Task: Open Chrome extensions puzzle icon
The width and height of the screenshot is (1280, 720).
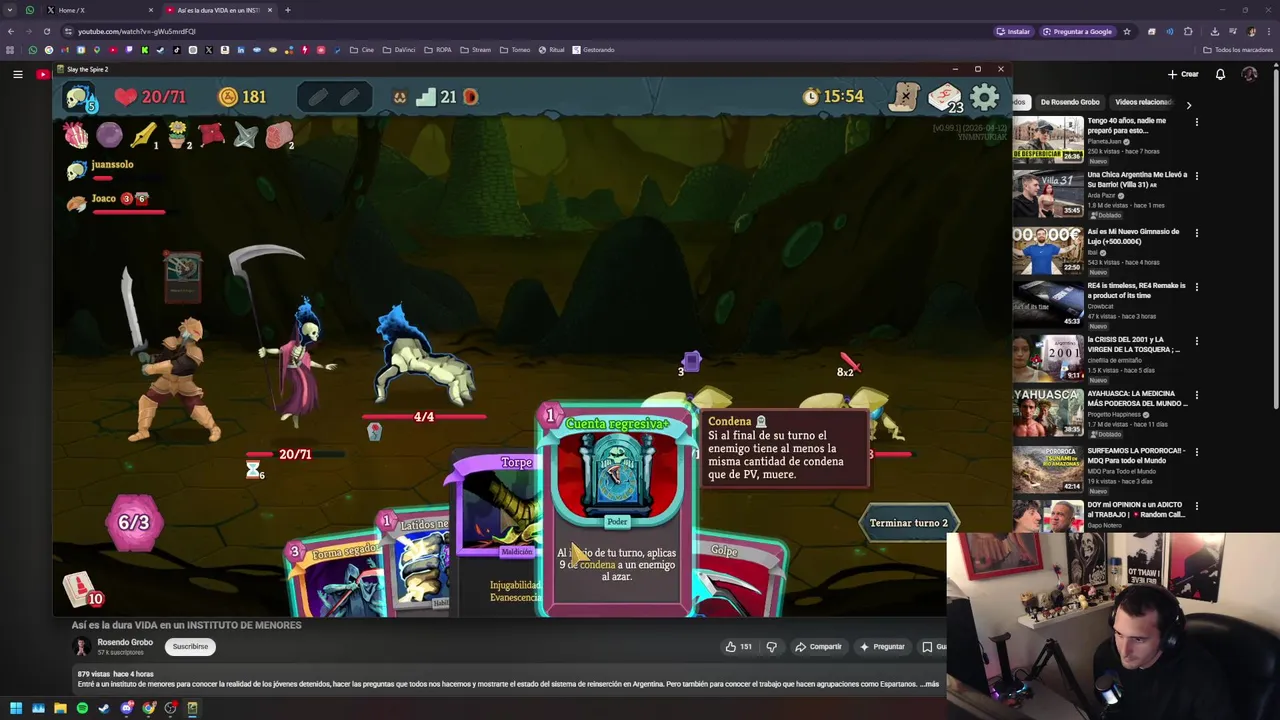Action: click(1188, 31)
